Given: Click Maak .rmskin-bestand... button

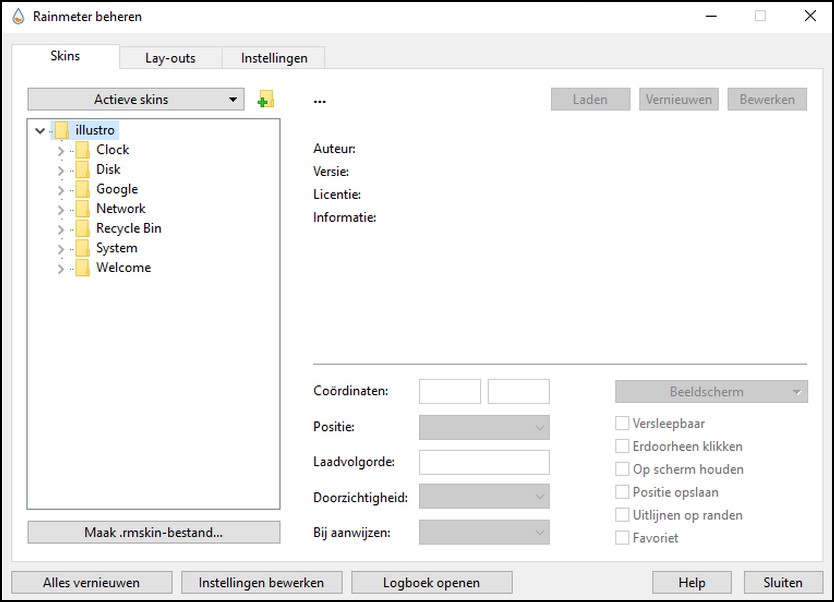Looking at the screenshot, I should pyautogui.click(x=154, y=532).
